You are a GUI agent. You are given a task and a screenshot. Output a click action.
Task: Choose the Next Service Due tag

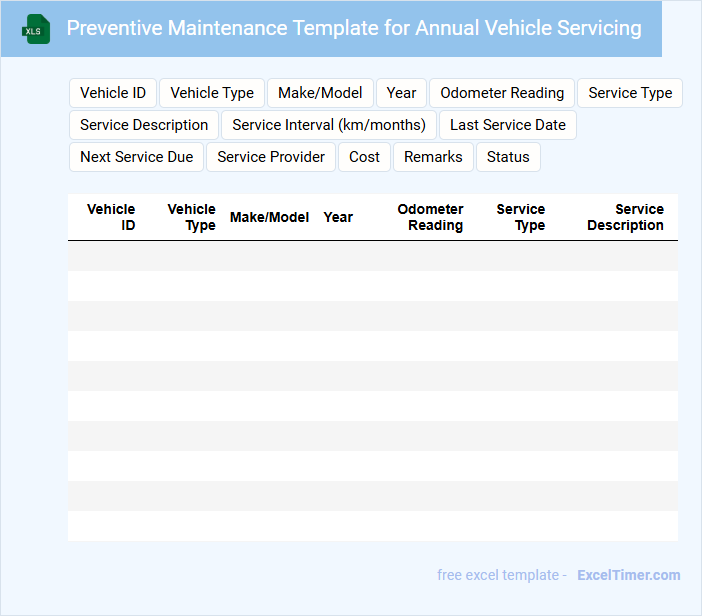pyautogui.click(x=137, y=157)
